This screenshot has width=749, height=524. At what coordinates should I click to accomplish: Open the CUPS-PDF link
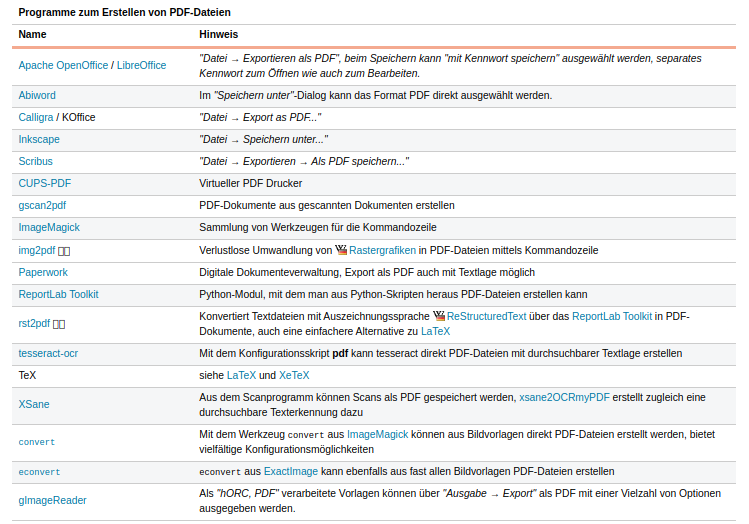[44, 183]
